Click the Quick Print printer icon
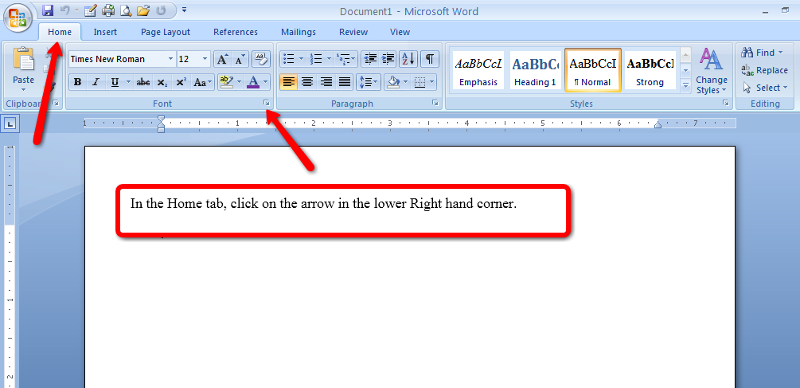 108,10
